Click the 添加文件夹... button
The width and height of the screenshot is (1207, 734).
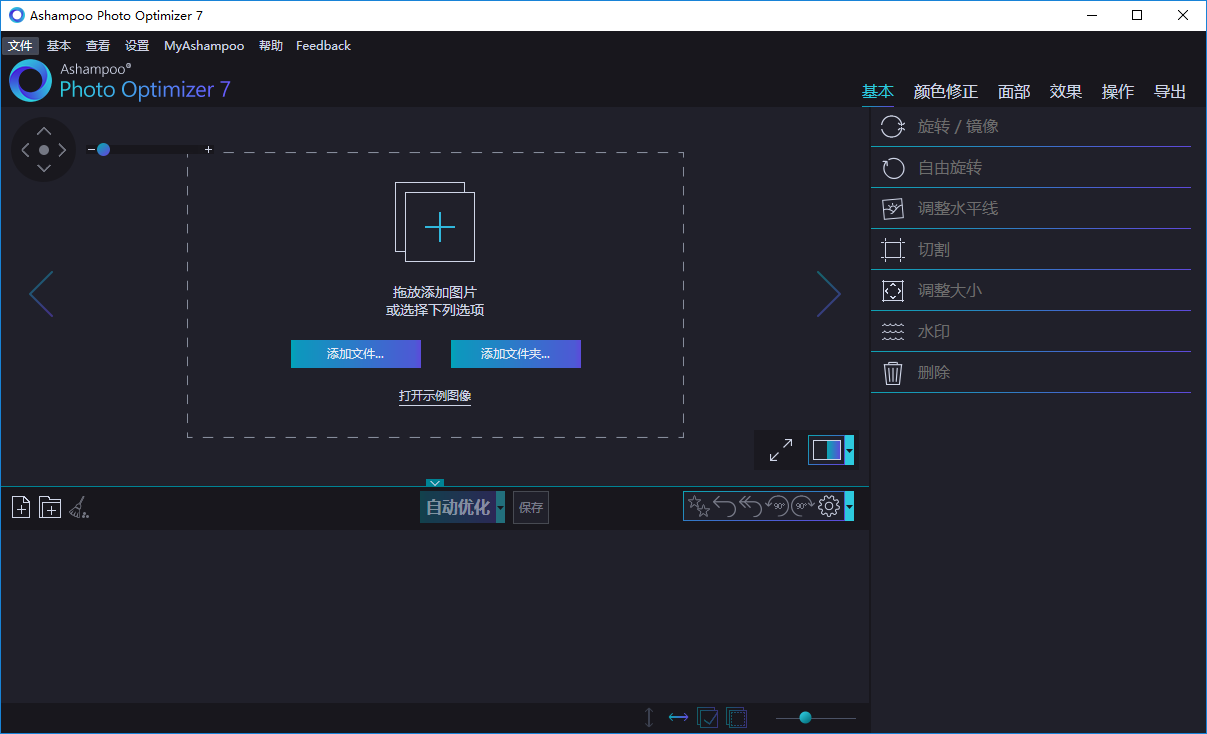point(516,354)
